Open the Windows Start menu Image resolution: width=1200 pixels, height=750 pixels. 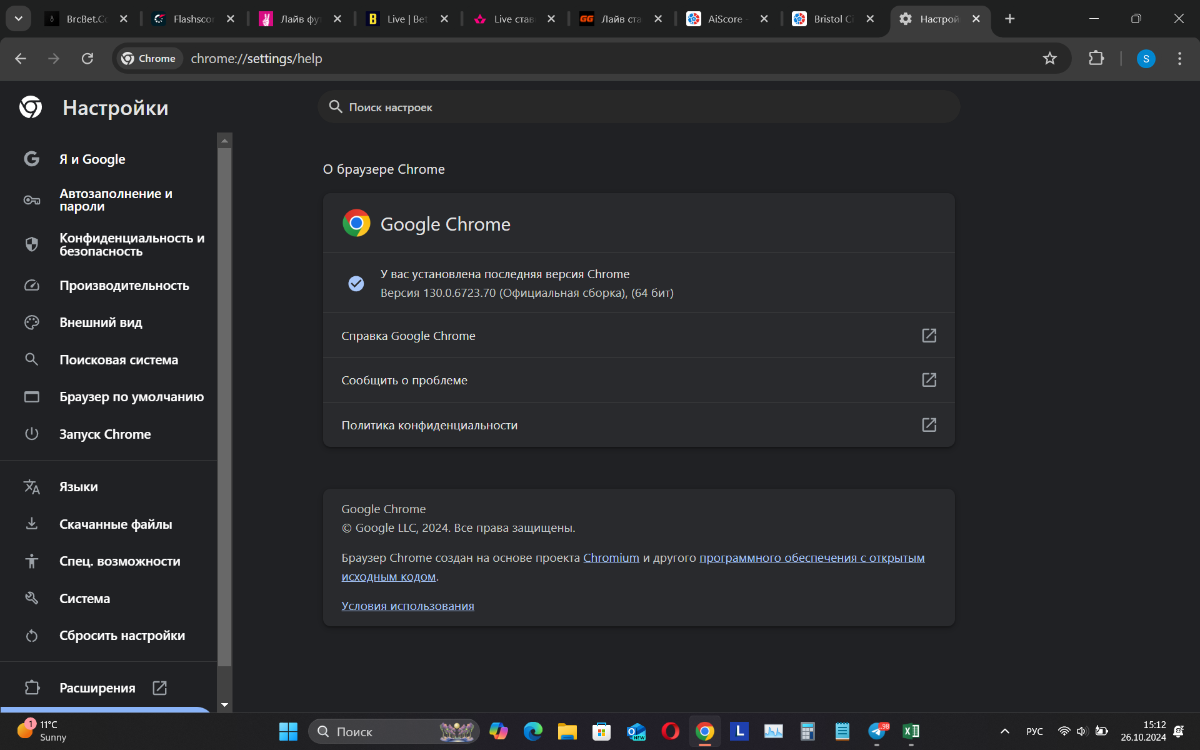(288, 731)
